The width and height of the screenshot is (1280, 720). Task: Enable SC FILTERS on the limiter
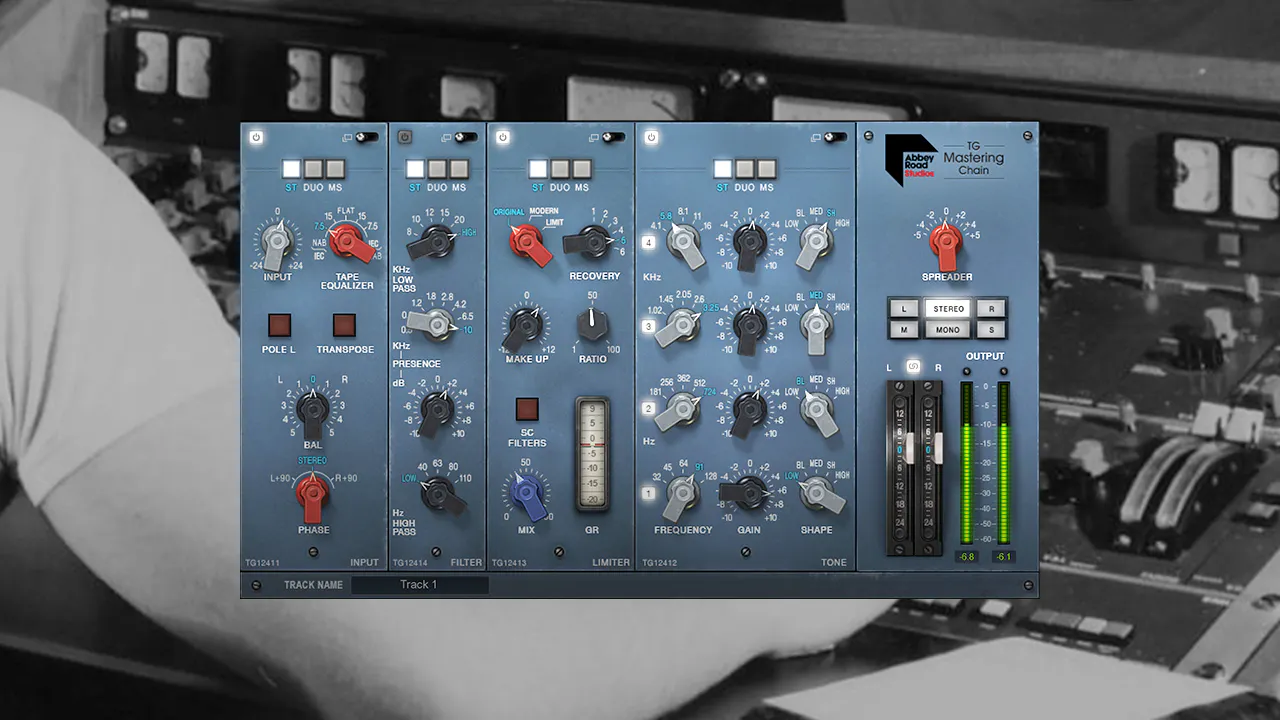point(527,409)
